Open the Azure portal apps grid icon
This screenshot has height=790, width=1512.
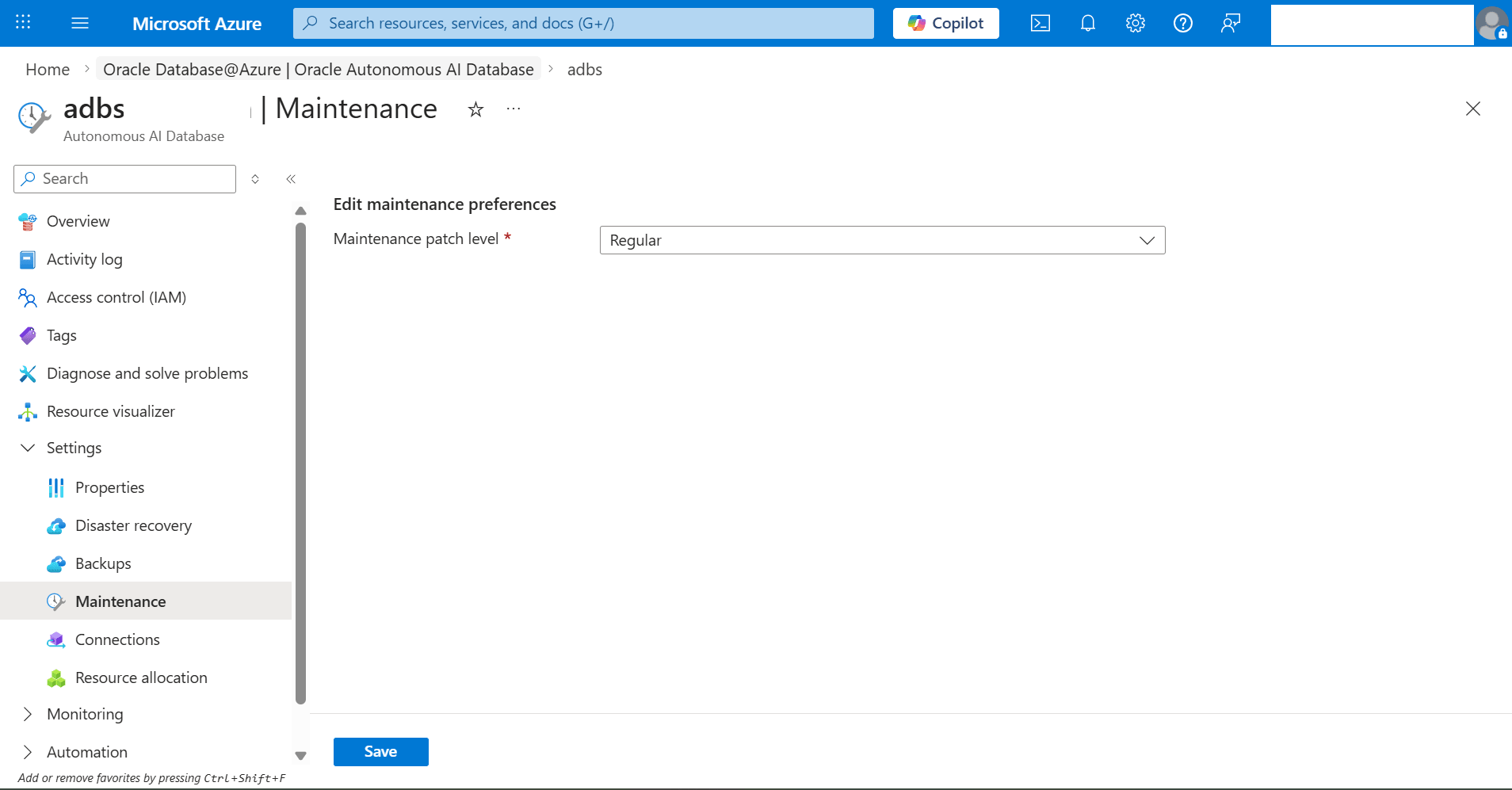coord(23,22)
